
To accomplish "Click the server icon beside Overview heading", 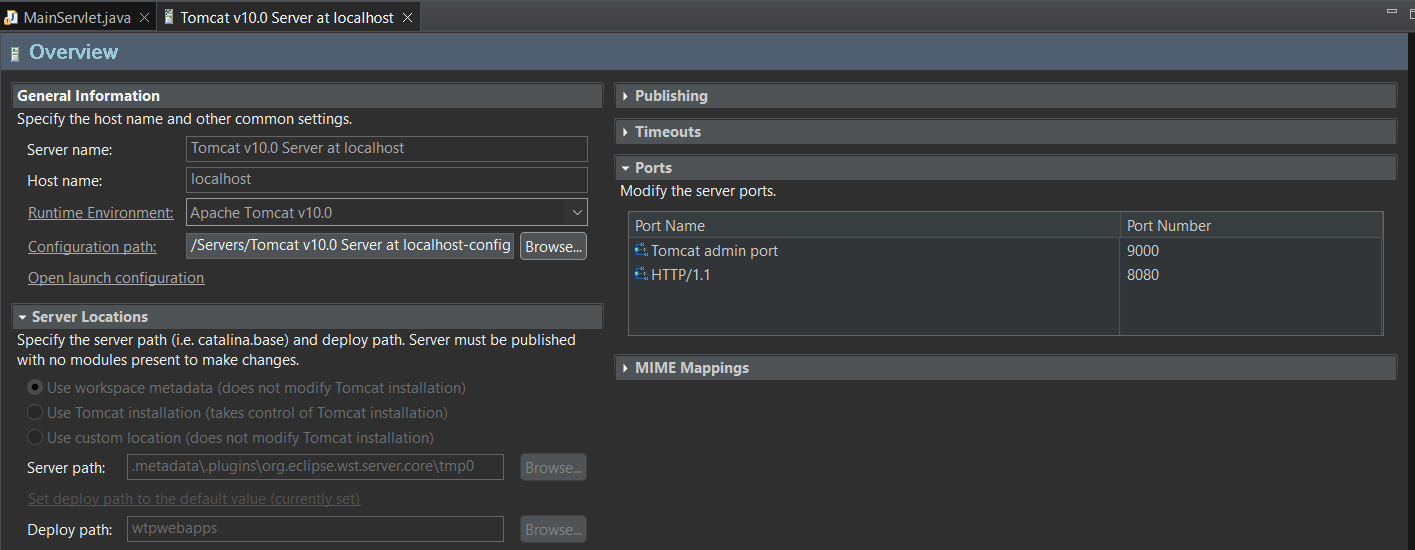I will click(15, 54).
